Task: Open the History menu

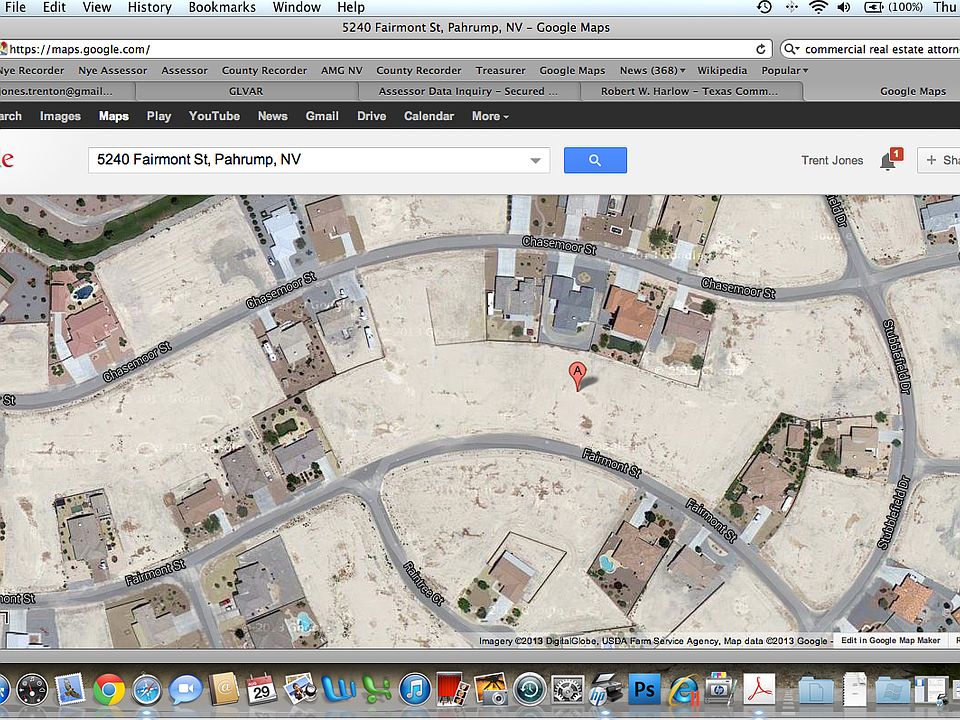Action: [149, 7]
